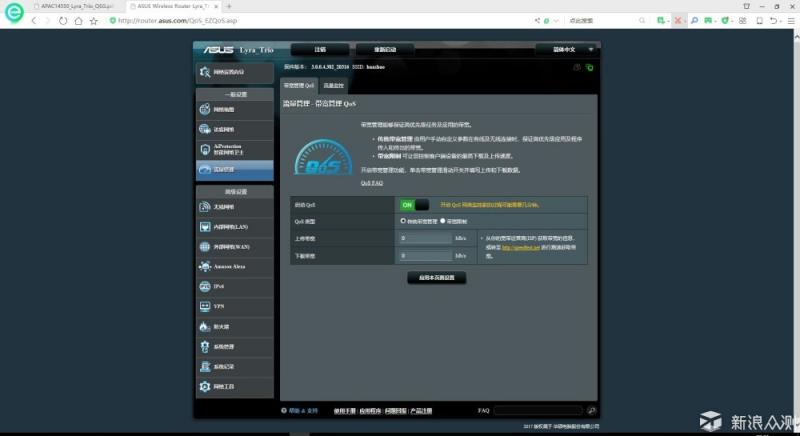Open the Network Map sidebar icon
The image size is (800, 436).
[x=205, y=109]
